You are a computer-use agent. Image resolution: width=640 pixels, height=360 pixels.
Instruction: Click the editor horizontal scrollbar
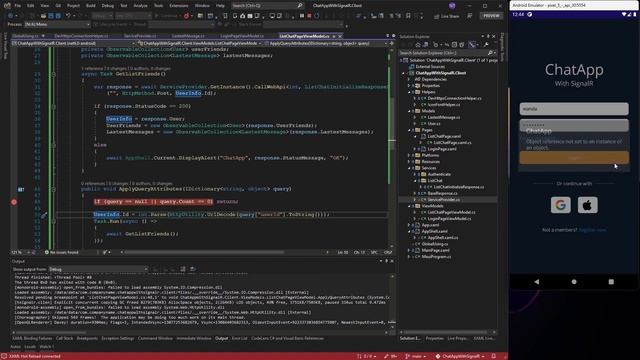204,252
